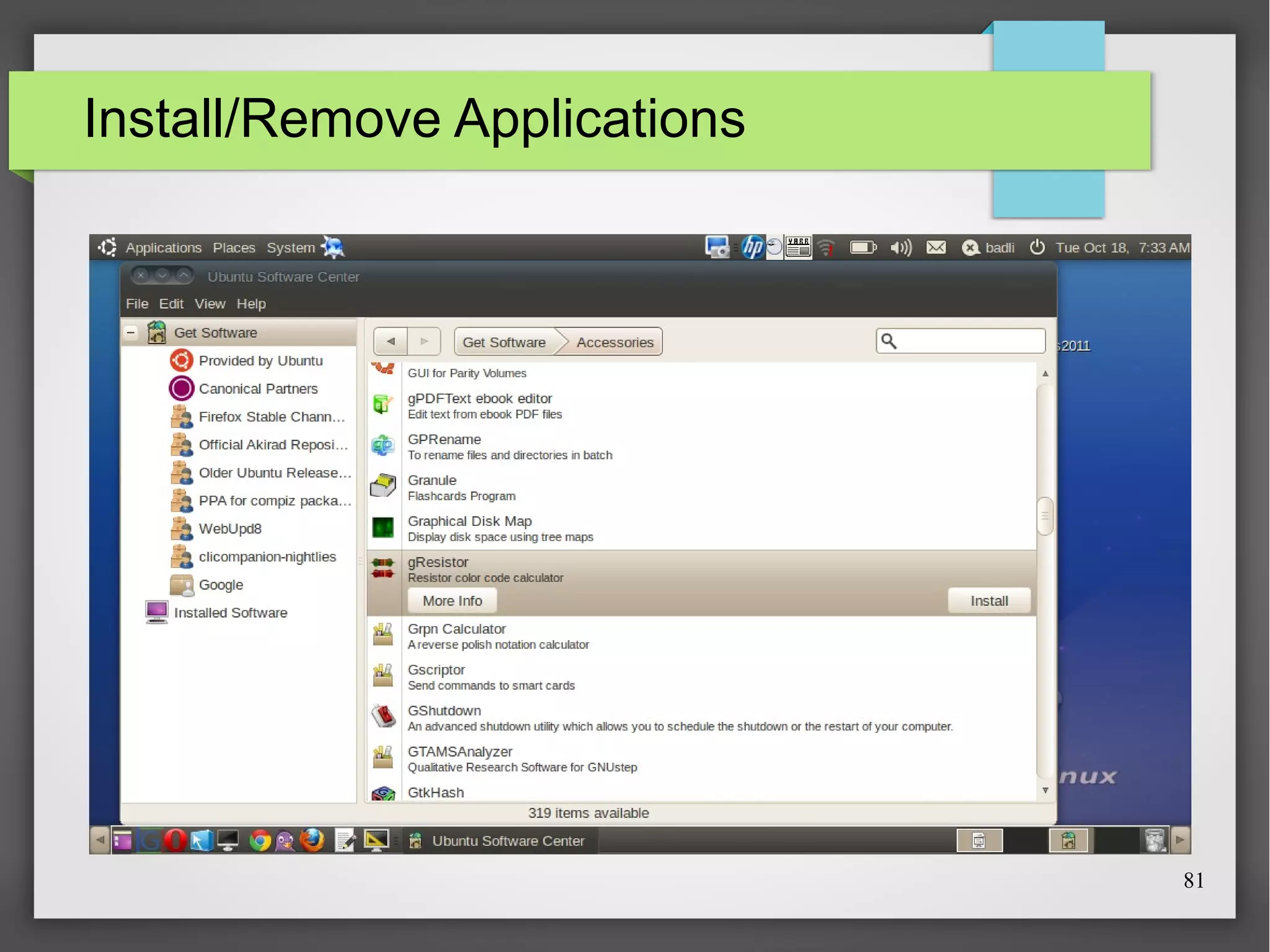Click the GPRename app icon
The width and height of the screenshot is (1270, 952).
coord(383,445)
